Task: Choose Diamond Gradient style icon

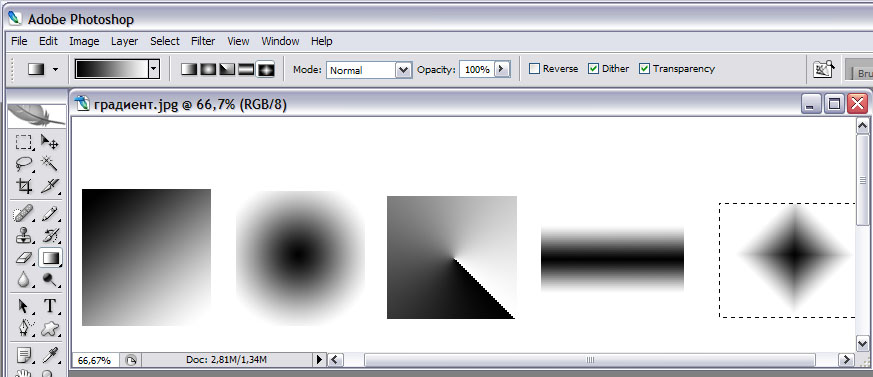Action: coord(265,70)
